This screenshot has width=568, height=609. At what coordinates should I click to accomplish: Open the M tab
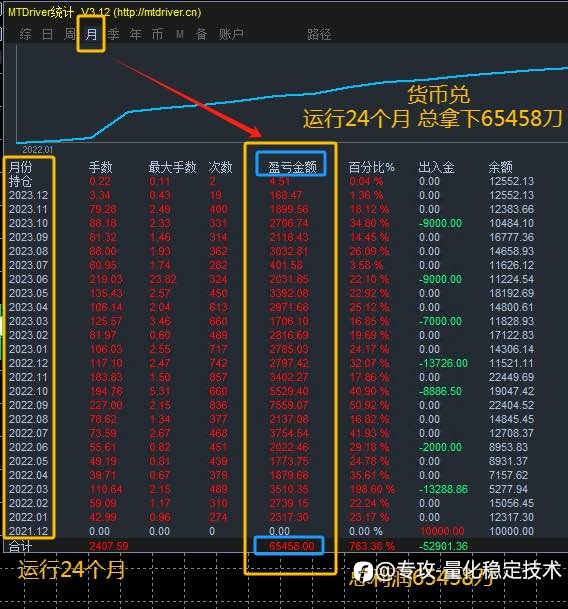click(x=179, y=34)
